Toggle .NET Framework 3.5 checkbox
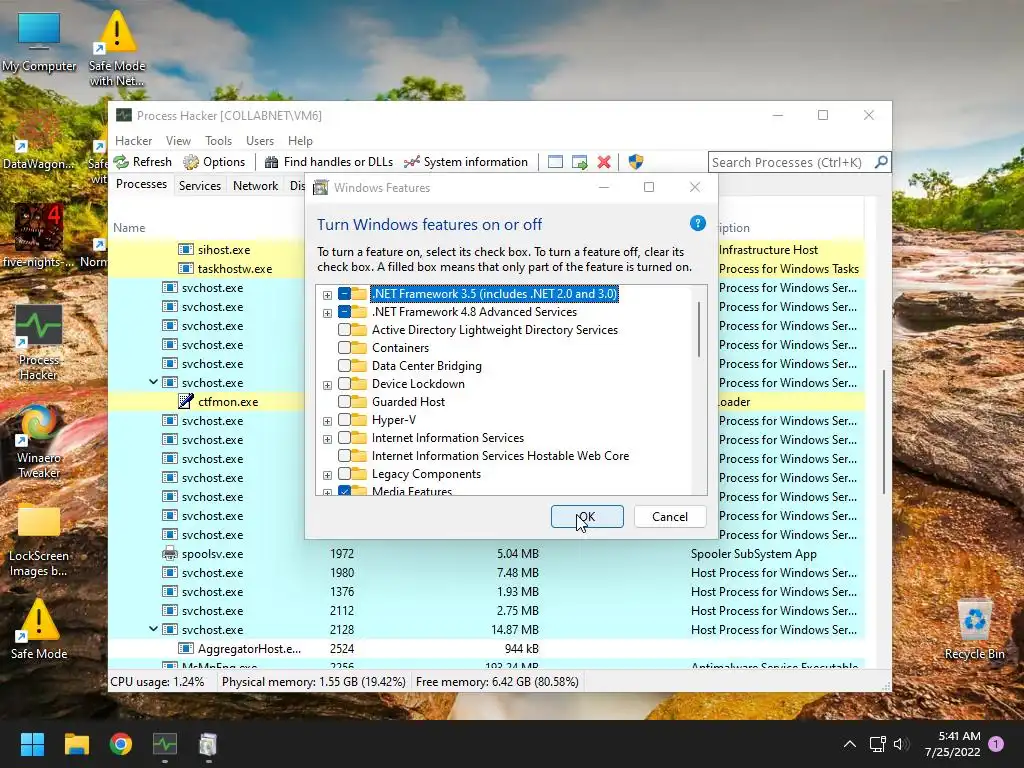Viewport: 1024px width, 768px height. coord(344,294)
